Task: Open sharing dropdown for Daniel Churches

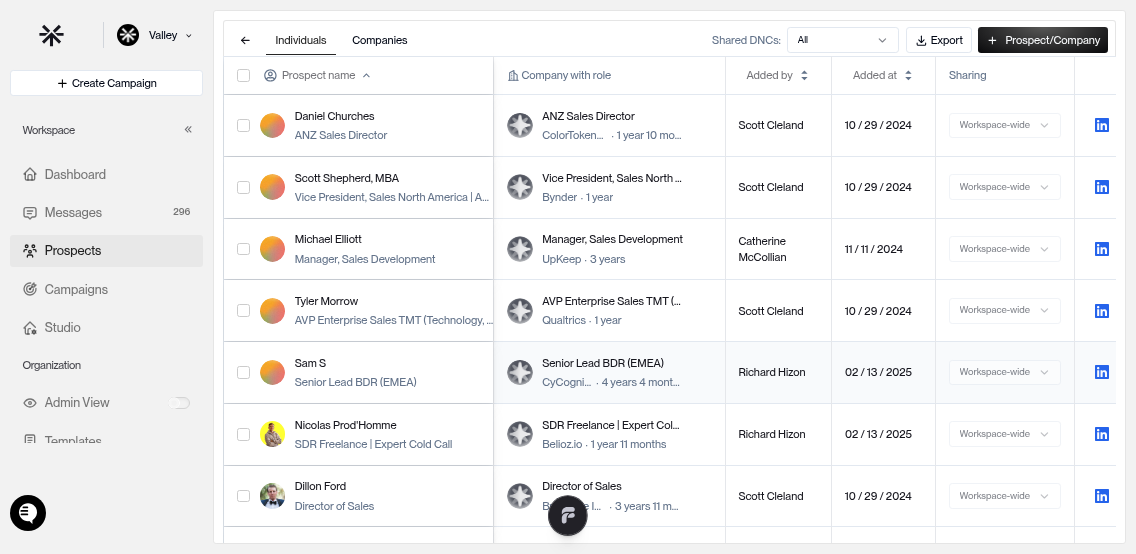Action: [1004, 125]
